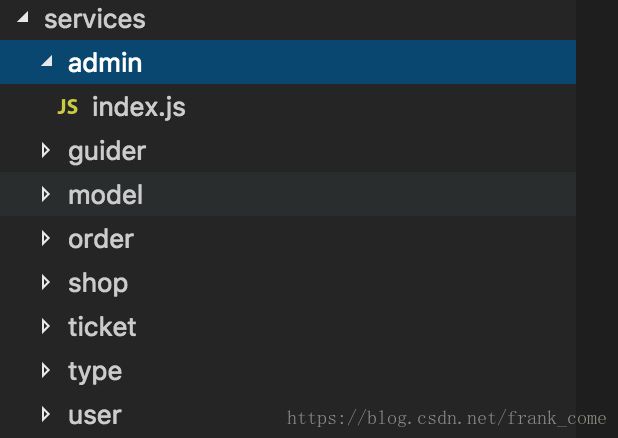Select the services folder label
618x438 pixels.
click(x=95, y=19)
